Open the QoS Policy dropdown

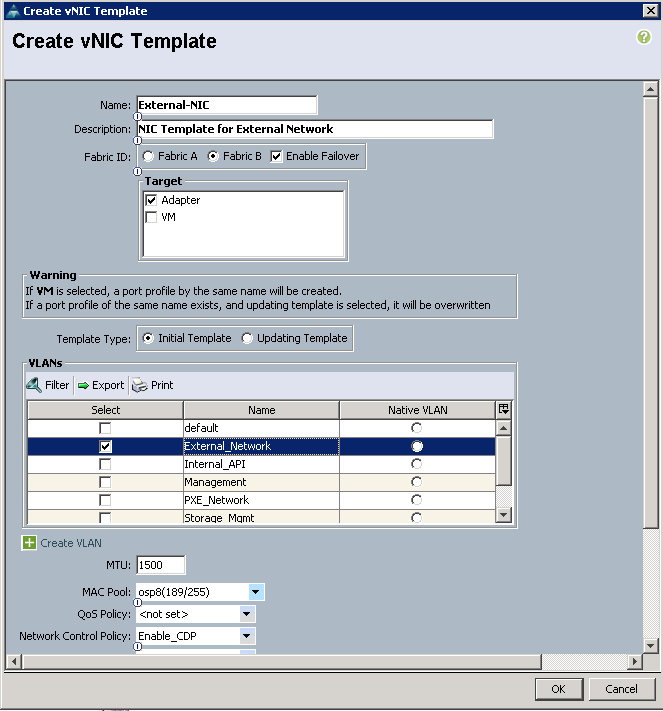247,614
